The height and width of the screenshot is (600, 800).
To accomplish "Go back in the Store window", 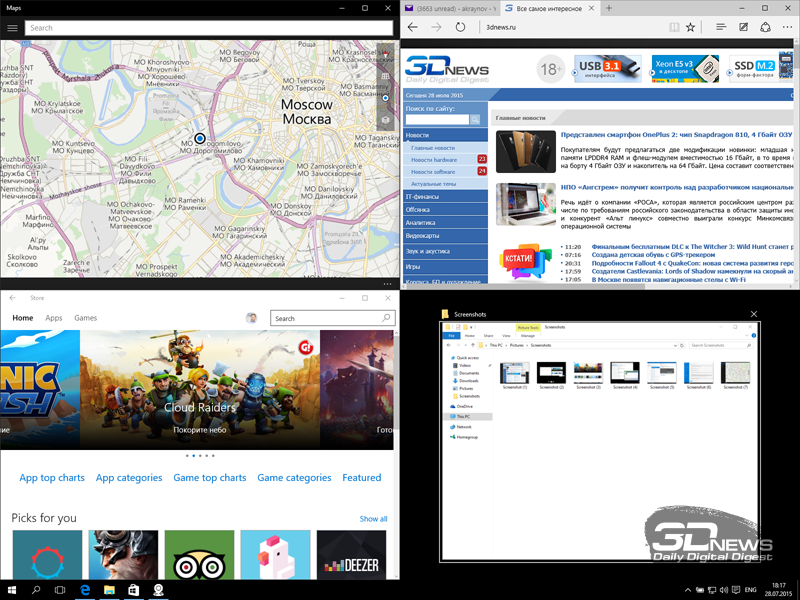I will coord(13,298).
